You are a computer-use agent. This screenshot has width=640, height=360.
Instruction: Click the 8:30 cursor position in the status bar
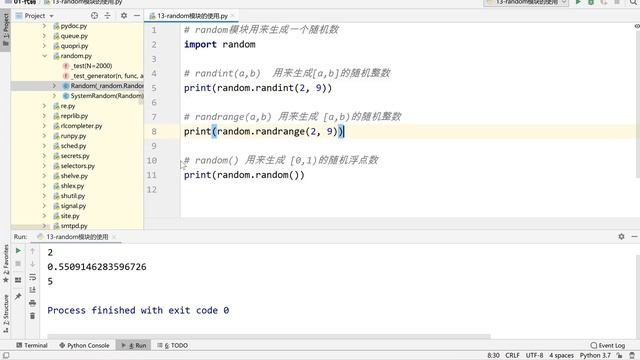(x=493, y=356)
